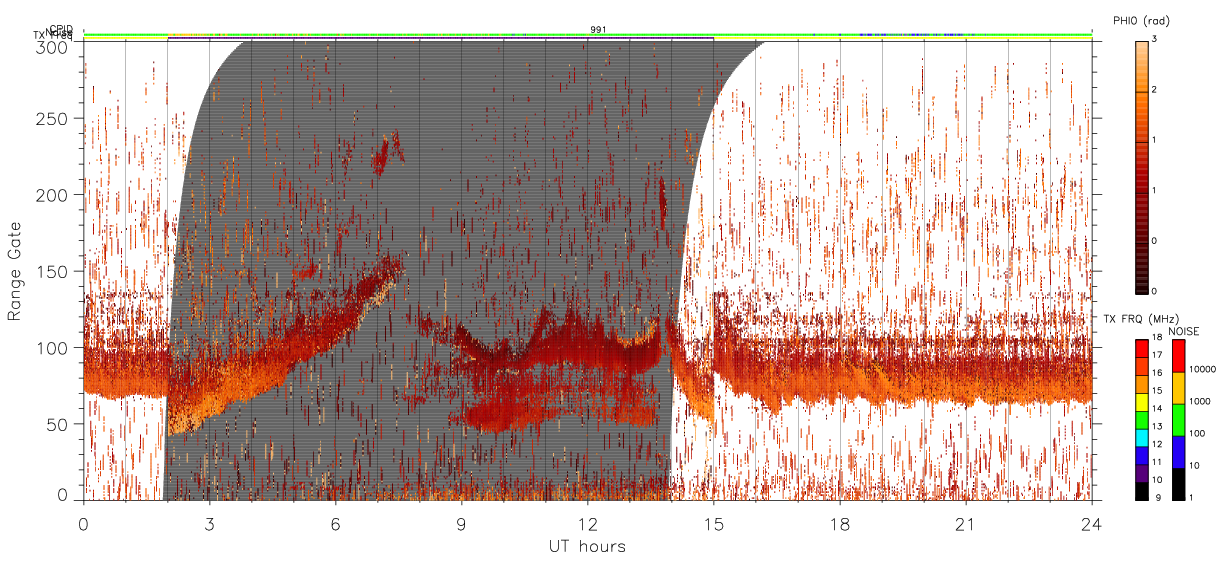Click the '991' label above the plot
The width and height of the screenshot is (1228, 567).
pos(598,29)
